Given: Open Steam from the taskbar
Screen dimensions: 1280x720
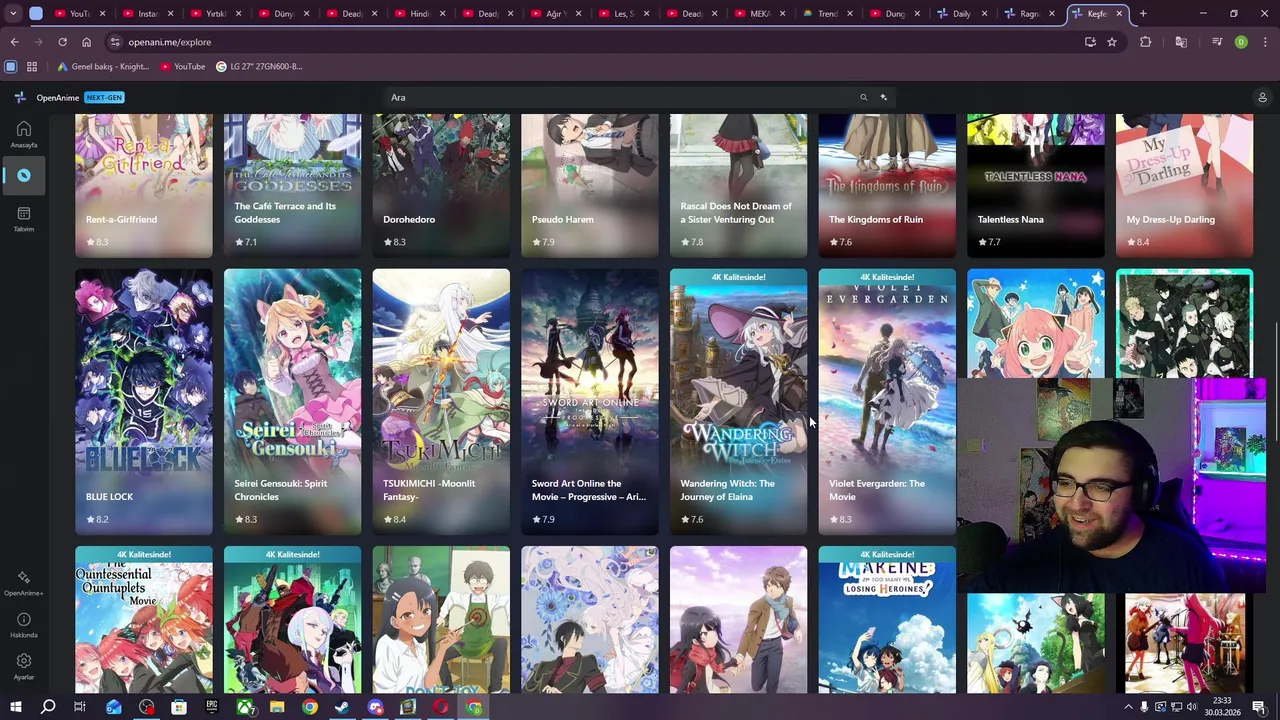Looking at the screenshot, I should [x=342, y=707].
